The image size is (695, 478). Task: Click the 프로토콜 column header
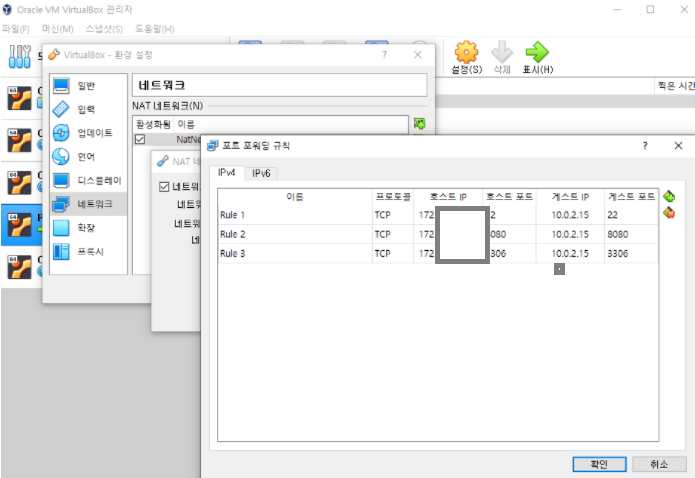coord(393,196)
